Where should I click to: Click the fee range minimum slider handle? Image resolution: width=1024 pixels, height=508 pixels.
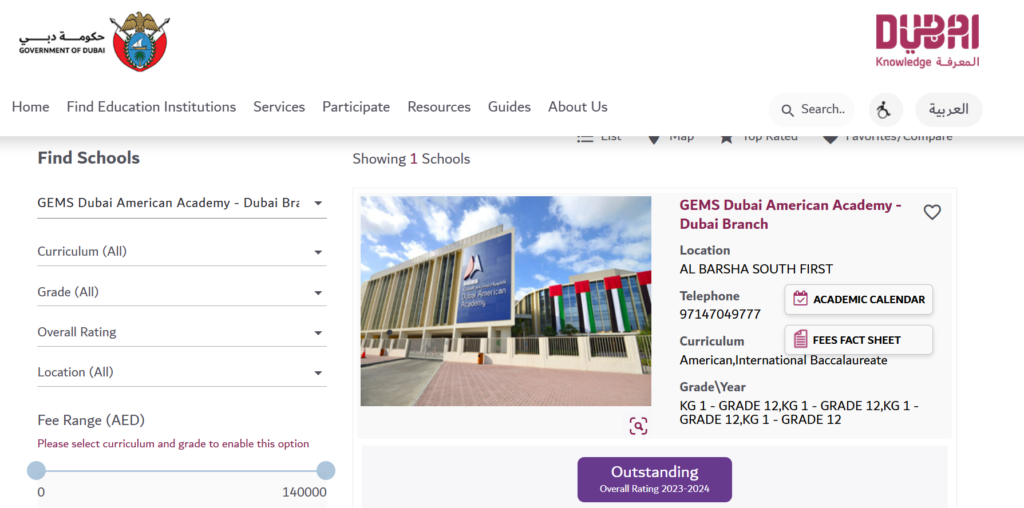pyautogui.click(x=36, y=470)
